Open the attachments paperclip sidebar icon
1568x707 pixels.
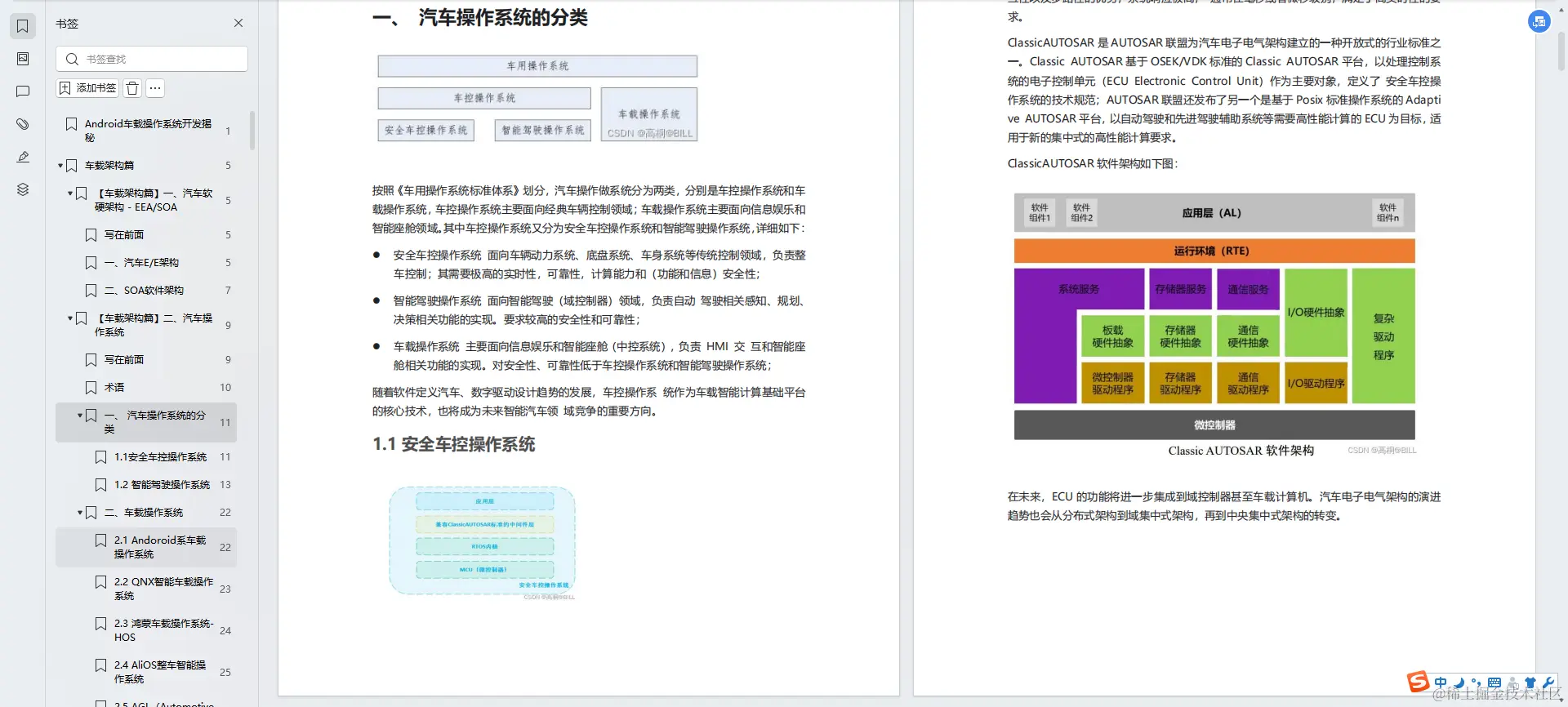click(x=23, y=124)
